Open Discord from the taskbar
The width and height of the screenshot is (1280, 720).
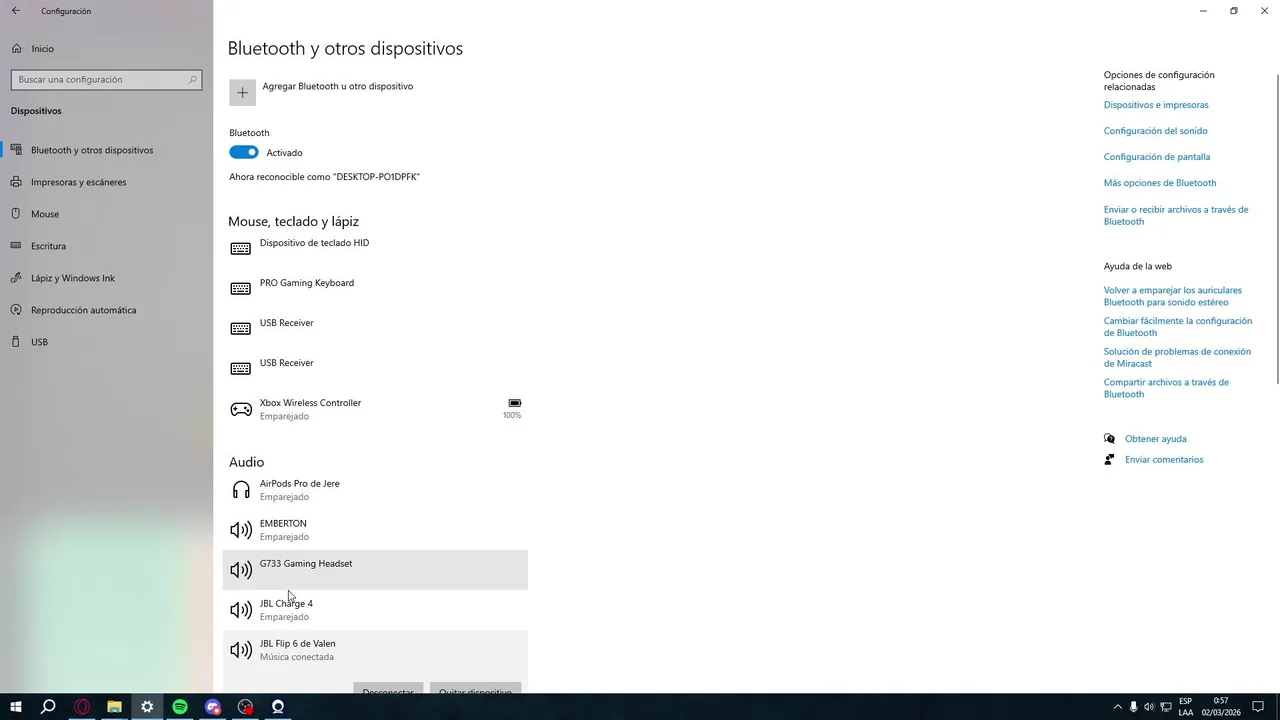[x=212, y=707]
